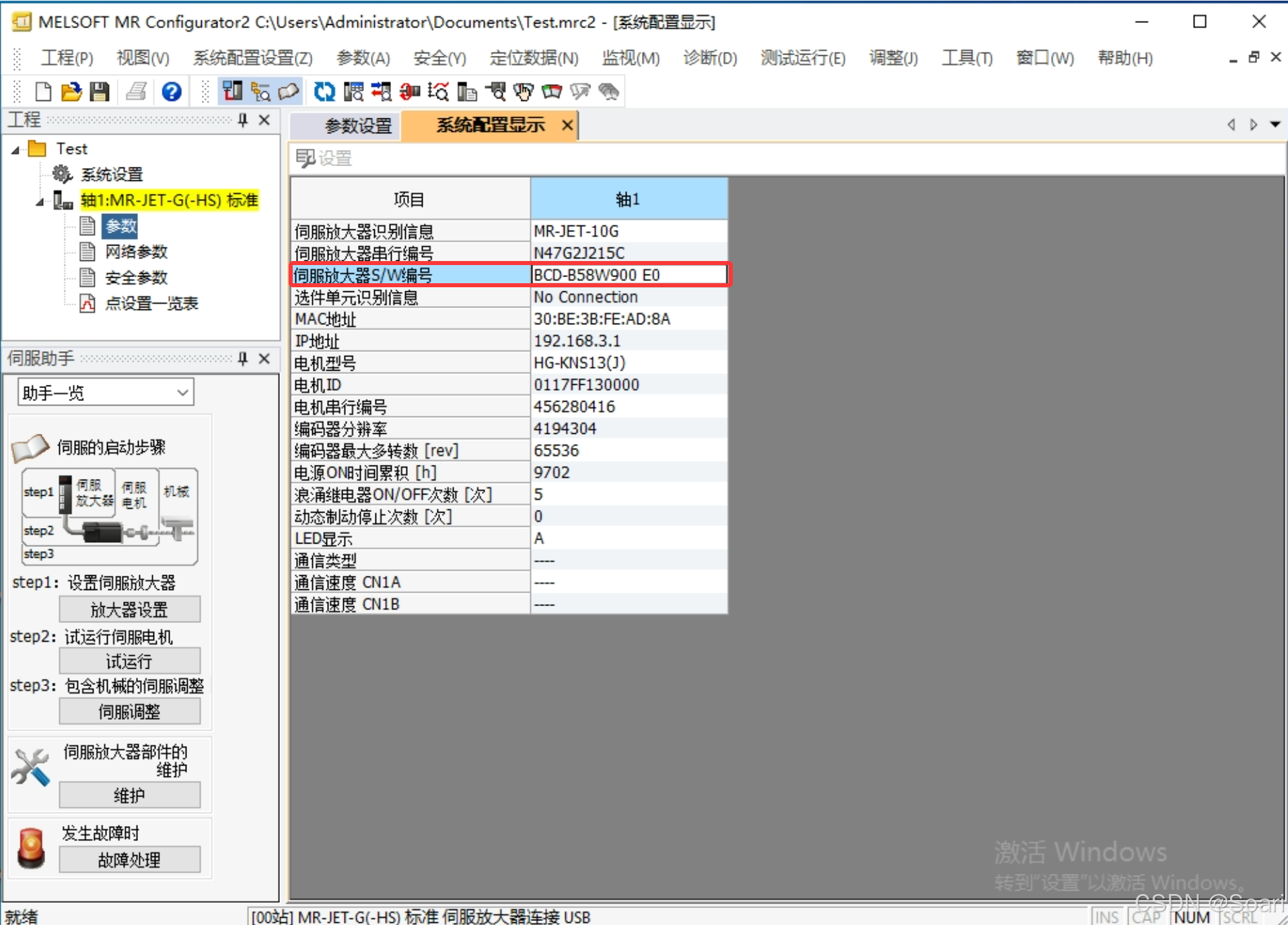The height and width of the screenshot is (925, 1288).
Task: Open the 定位数据(N) menu
Action: coord(534,59)
